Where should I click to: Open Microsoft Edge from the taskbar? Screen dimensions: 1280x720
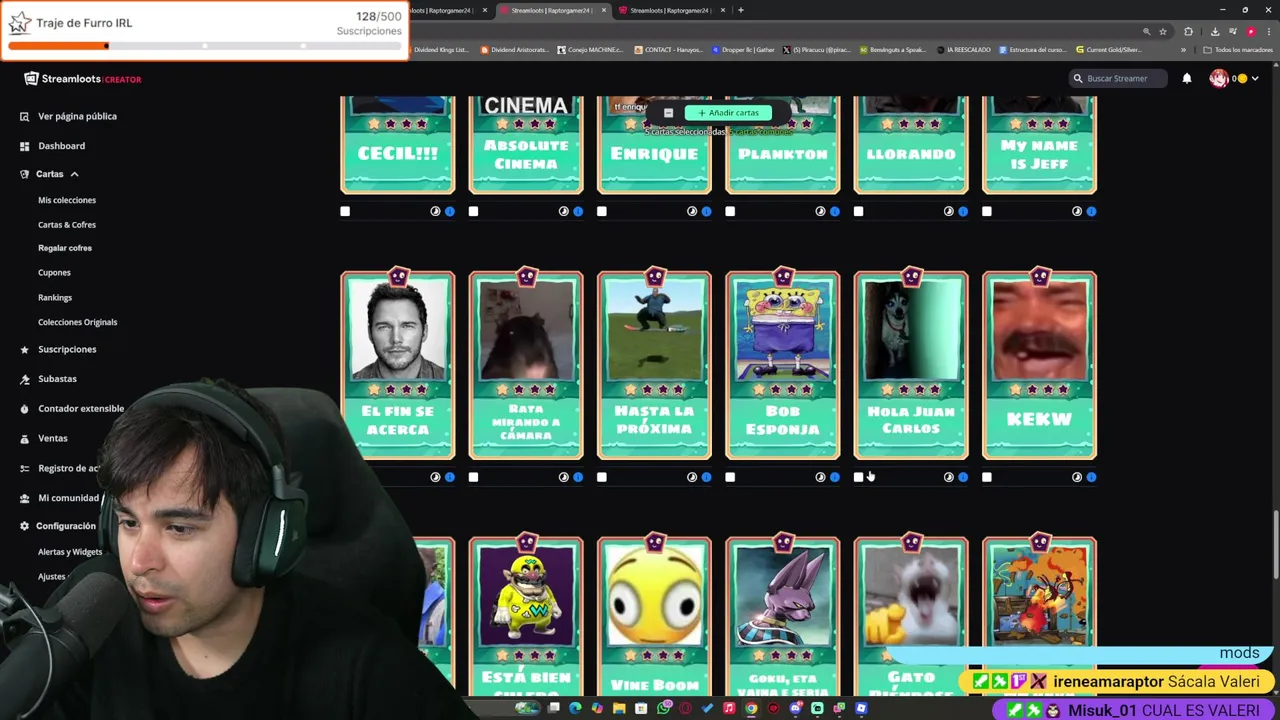pos(575,709)
